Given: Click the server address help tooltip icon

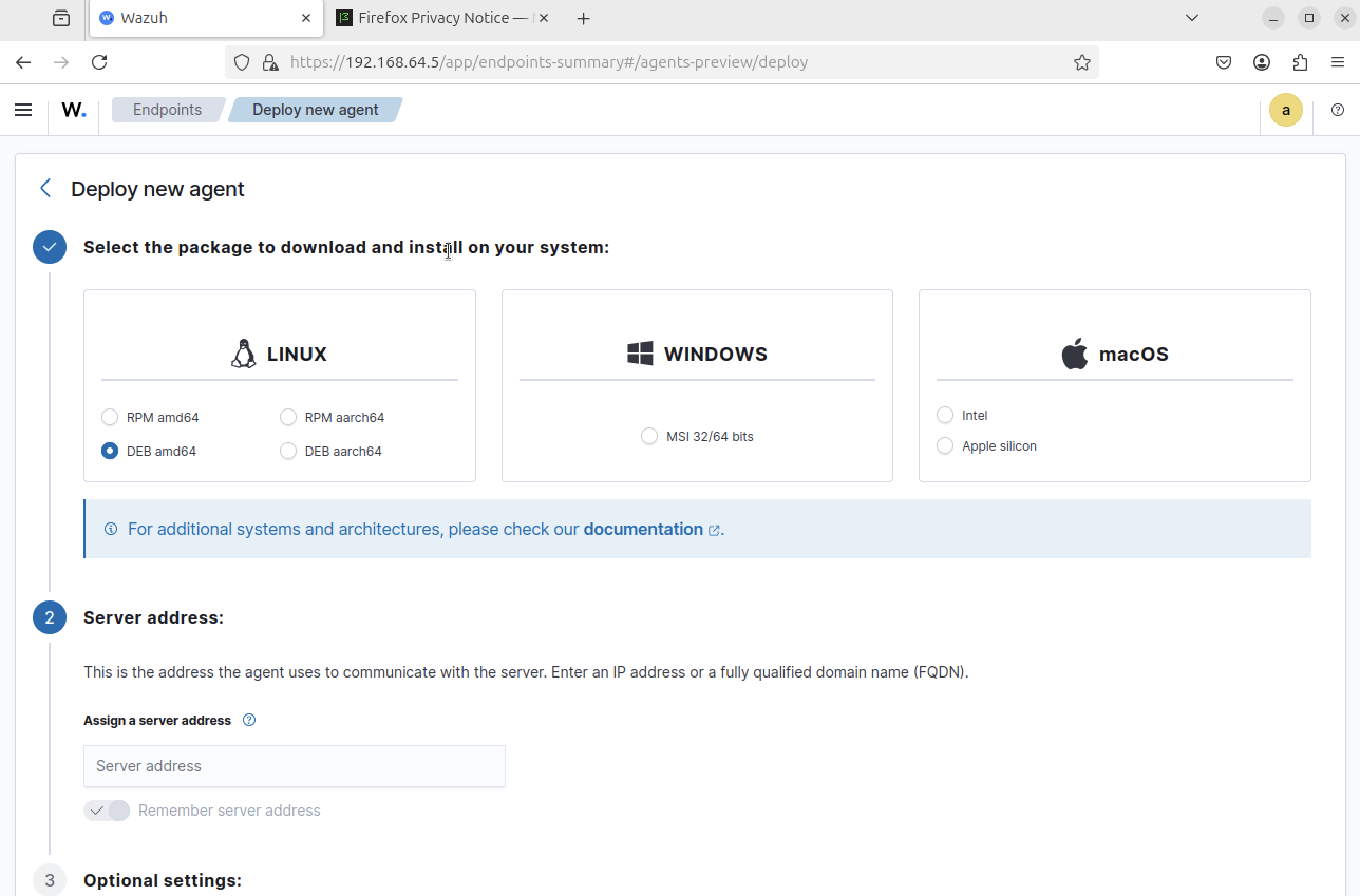Looking at the screenshot, I should point(249,720).
